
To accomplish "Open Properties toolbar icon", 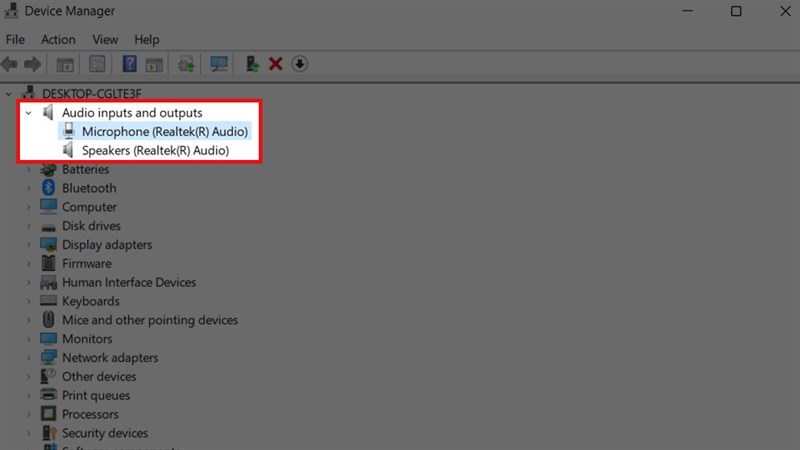I will point(97,64).
